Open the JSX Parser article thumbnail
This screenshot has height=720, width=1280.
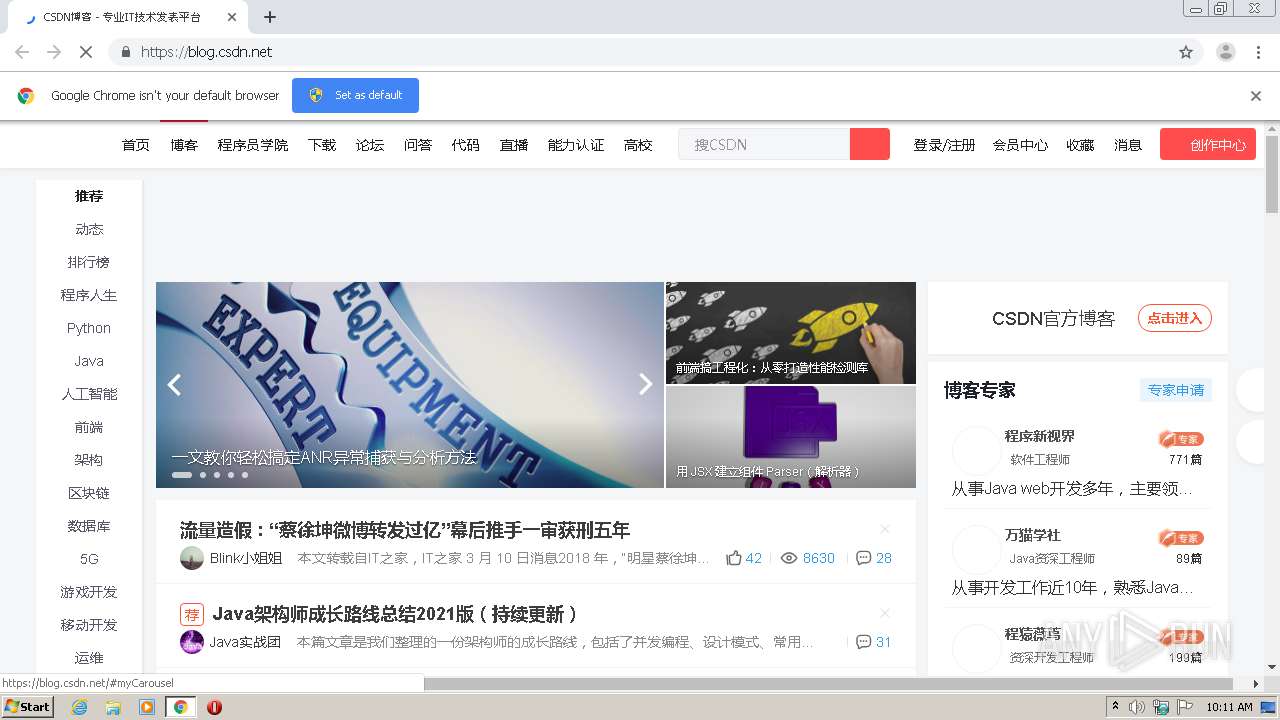click(791, 437)
